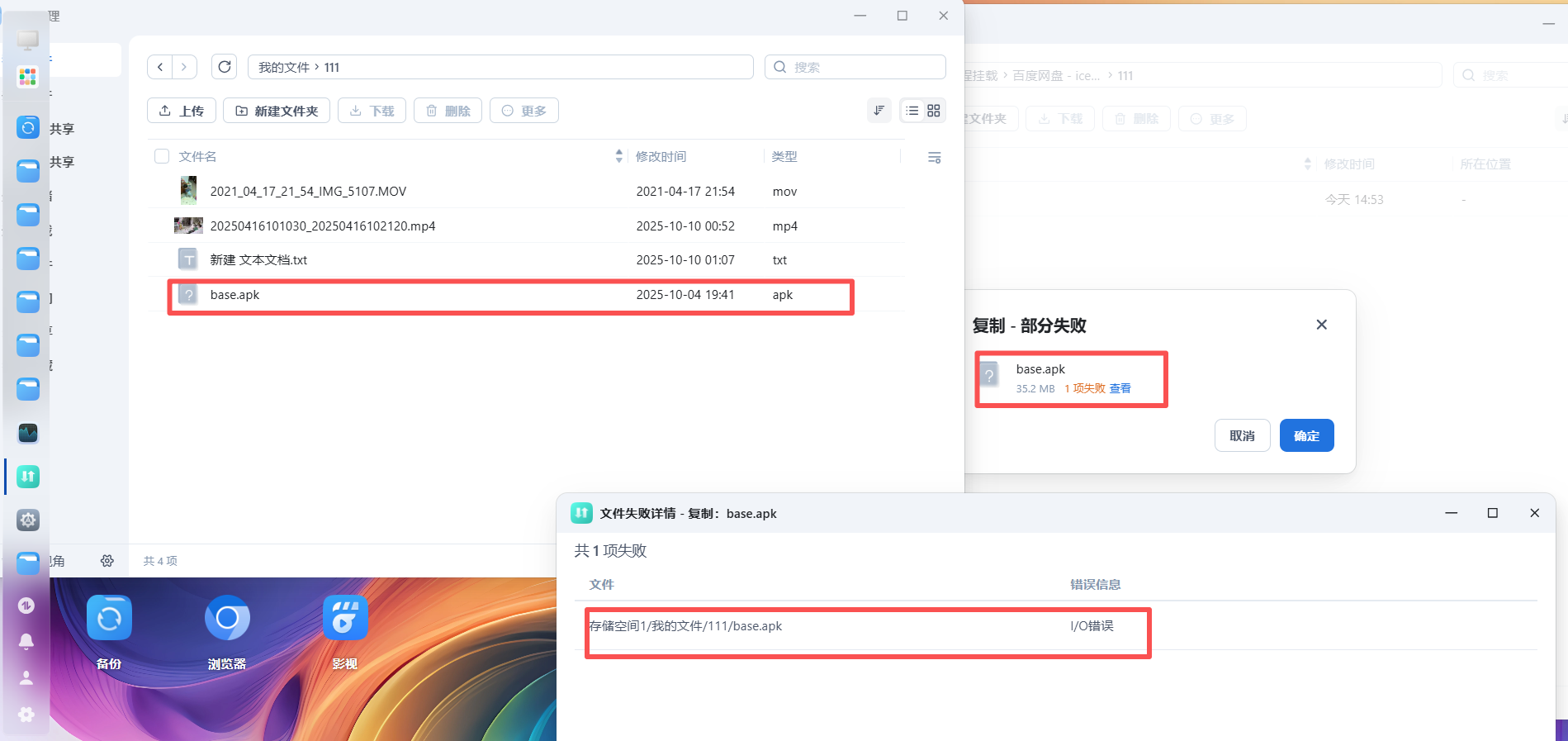Expand the 更多 menu in the front file manager
This screenshot has height=741, width=1568.
click(524, 111)
